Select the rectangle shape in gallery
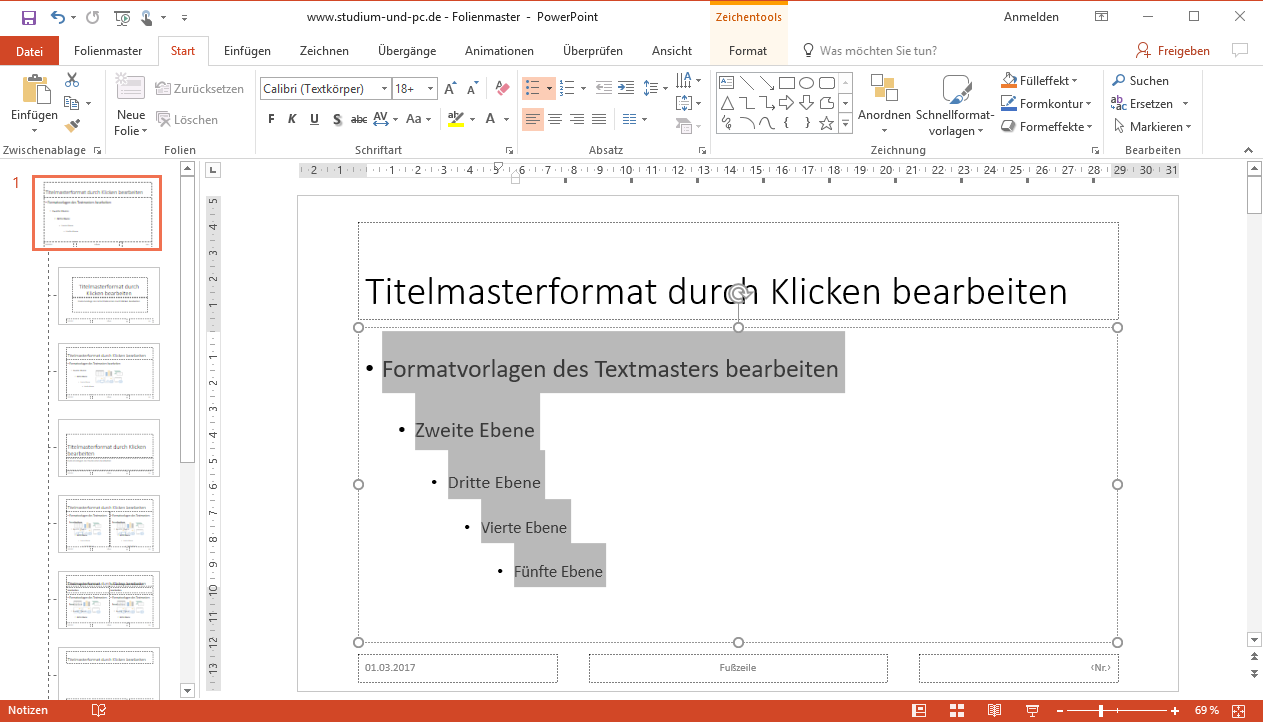1263x722 pixels. 787,83
